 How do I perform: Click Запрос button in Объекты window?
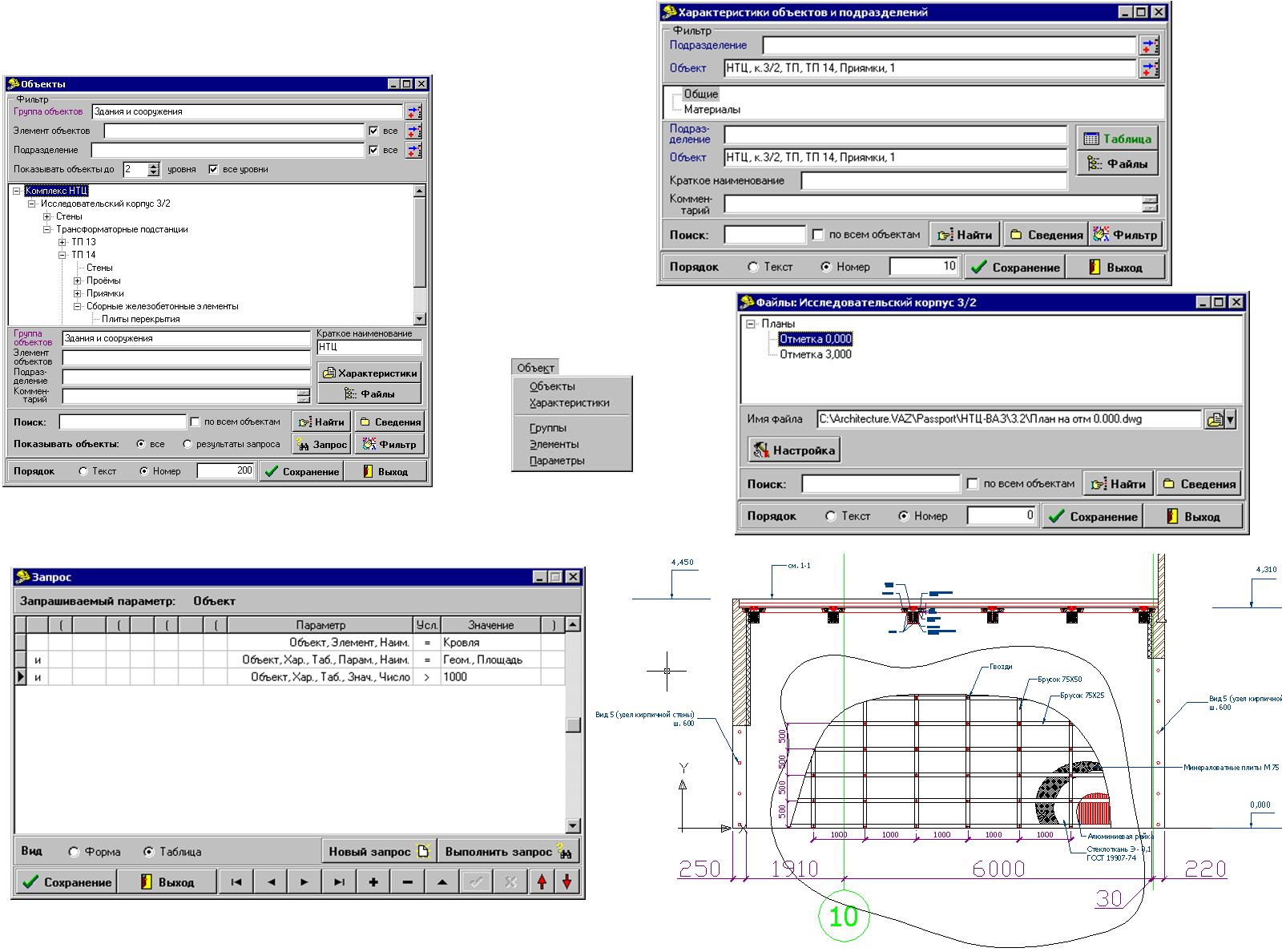pyautogui.click(x=320, y=445)
